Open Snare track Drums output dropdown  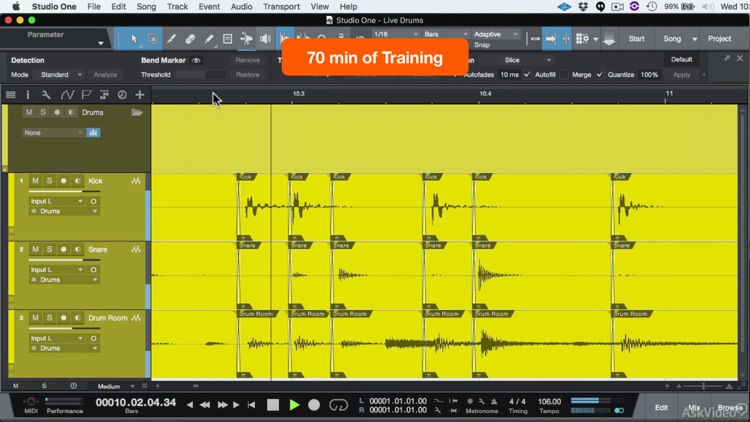(64, 279)
